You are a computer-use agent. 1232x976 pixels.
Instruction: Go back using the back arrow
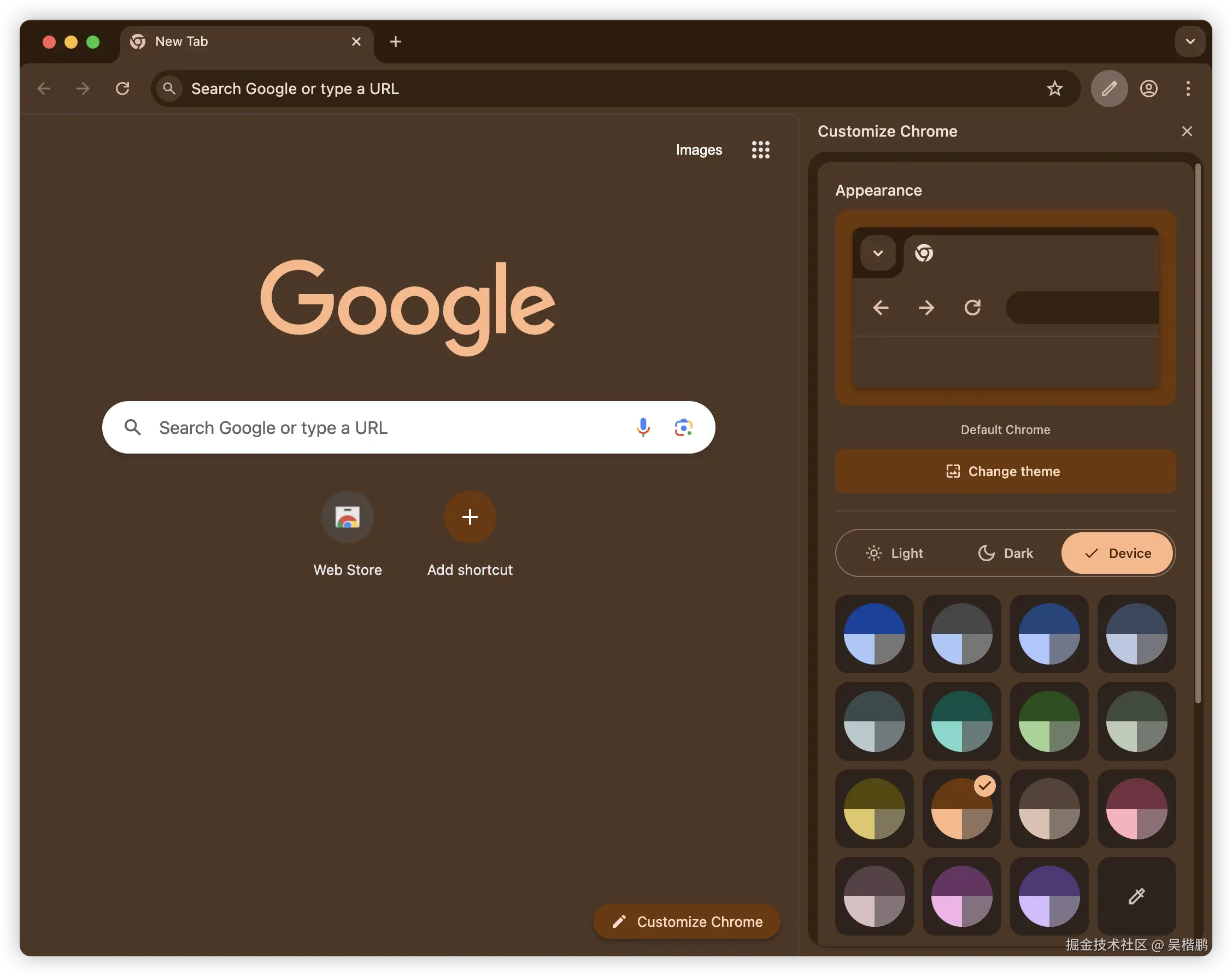(x=45, y=89)
